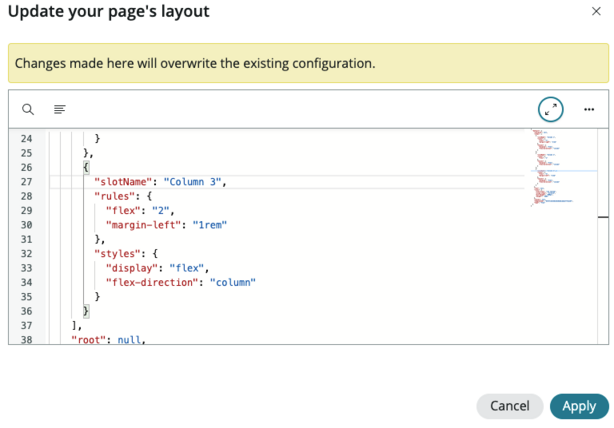614x428 pixels.
Task: Click the "slotName" key
Action: pyautogui.click(x=123, y=182)
